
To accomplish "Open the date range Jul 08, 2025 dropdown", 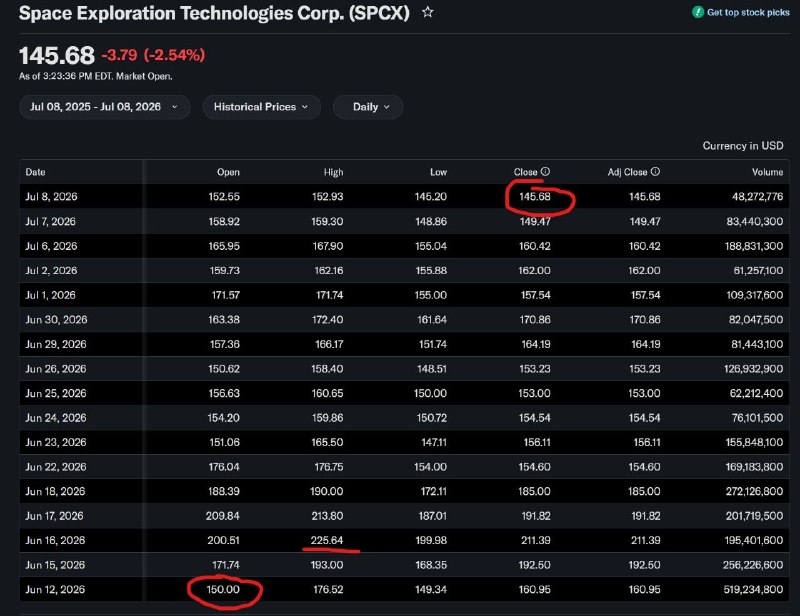I will tap(105, 107).
